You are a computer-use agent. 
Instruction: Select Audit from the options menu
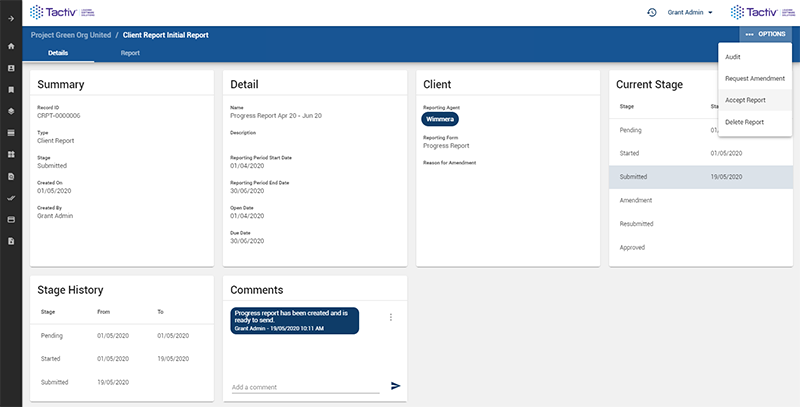733,58
